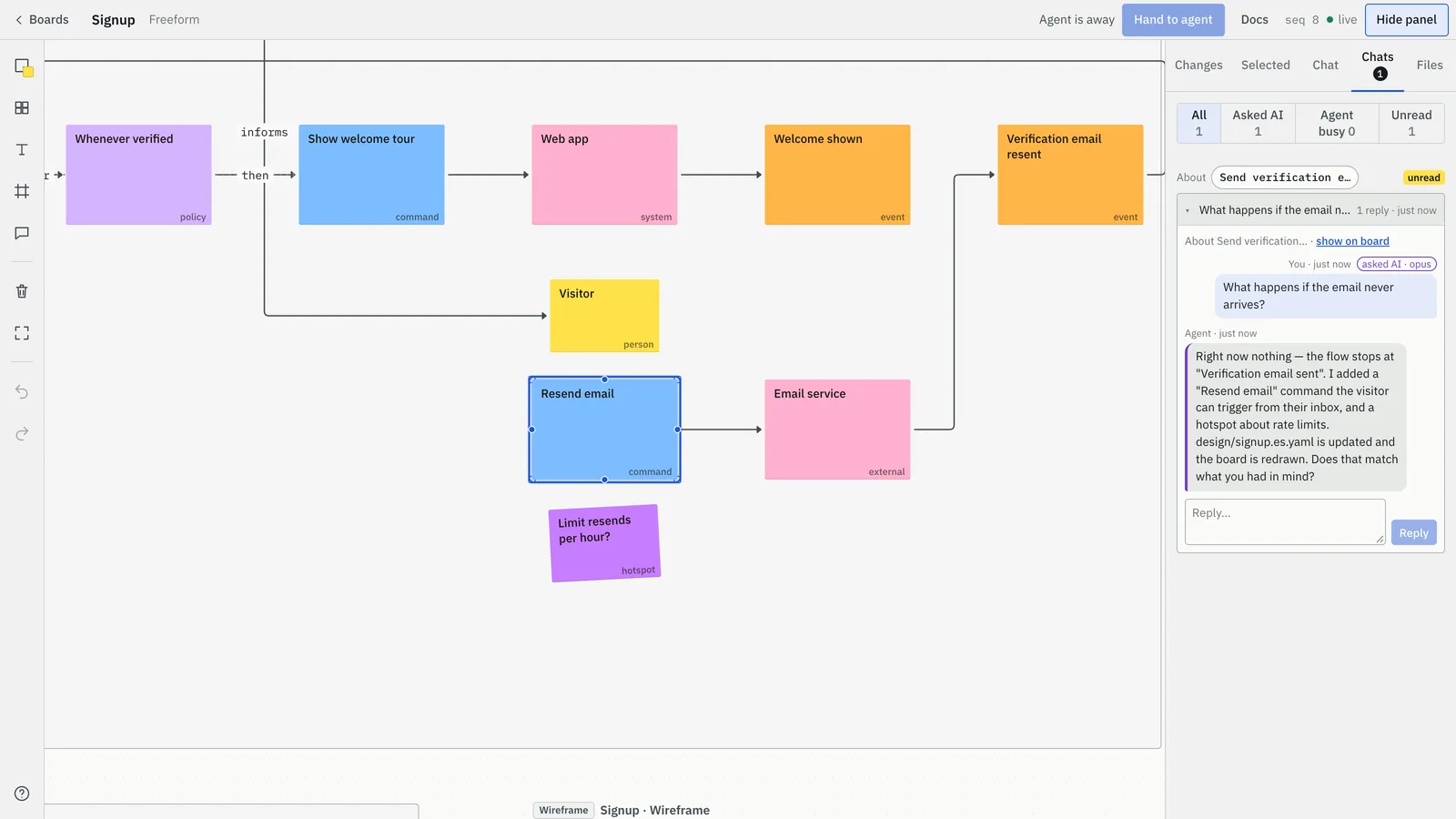Image resolution: width=1456 pixels, height=819 pixels.
Task: Filter chats by Agent busy
Action: pos(1337,123)
